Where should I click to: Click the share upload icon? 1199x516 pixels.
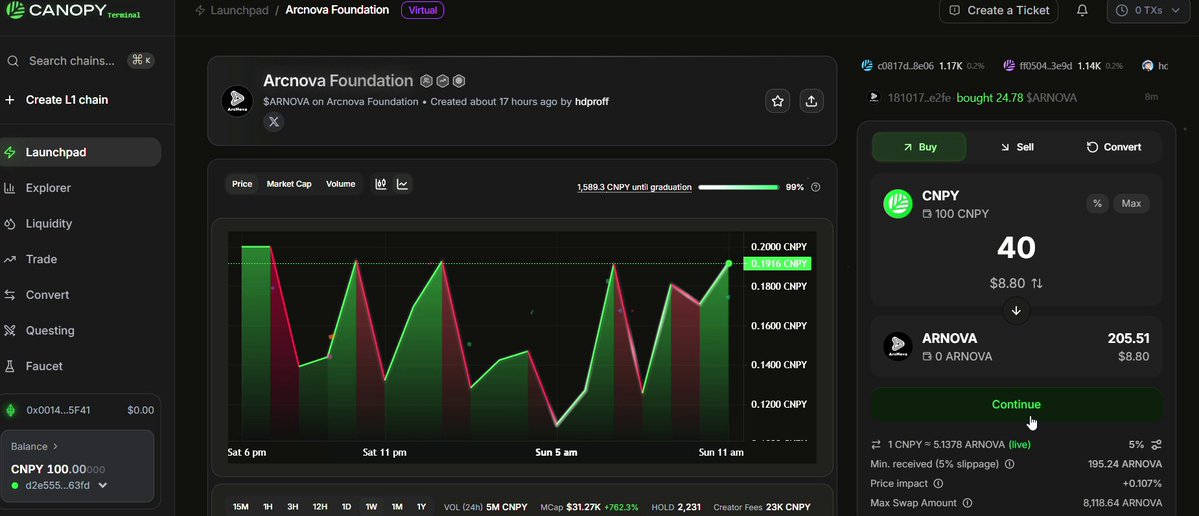pyautogui.click(x=811, y=101)
